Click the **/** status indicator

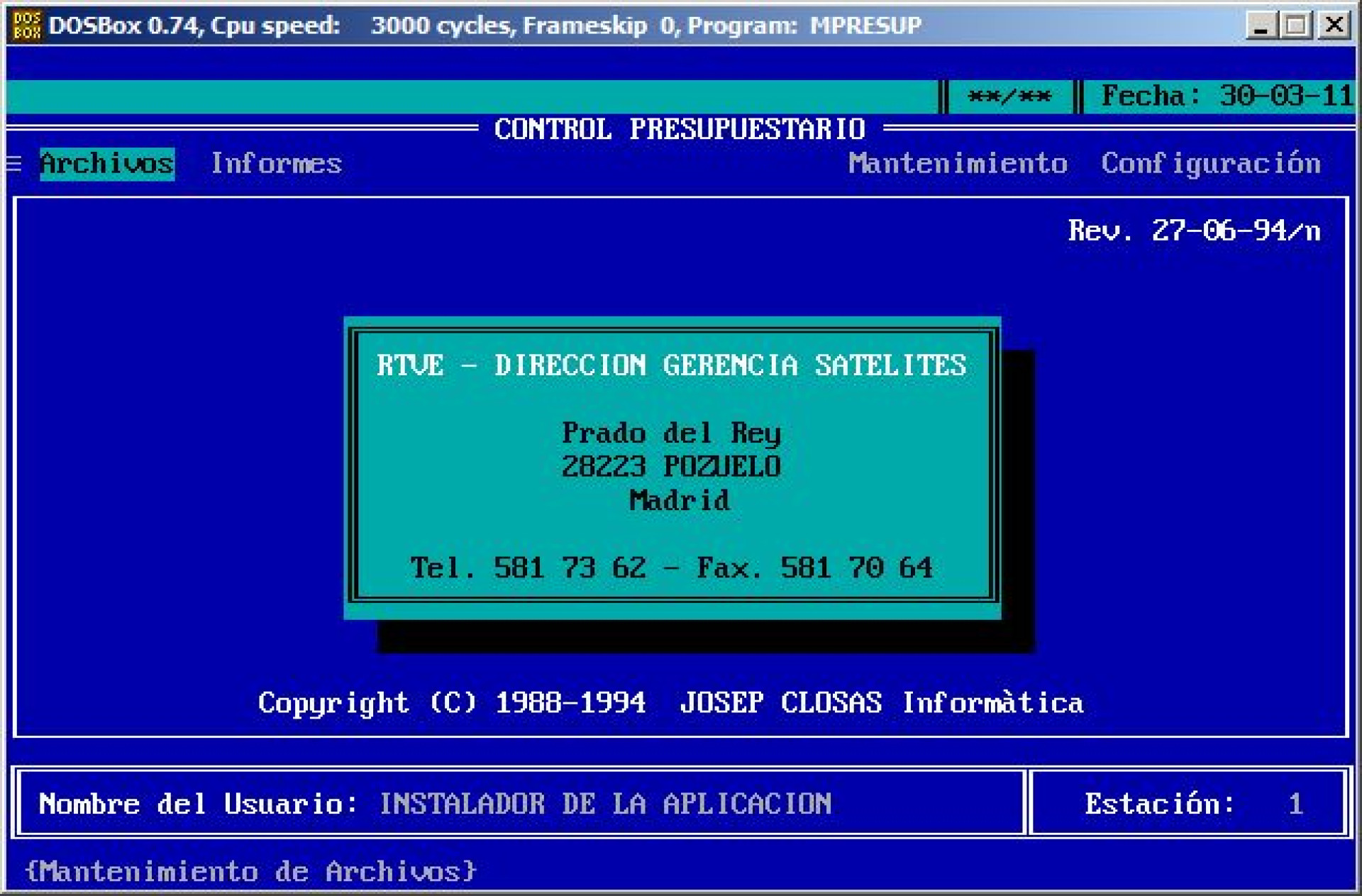click(x=1008, y=95)
